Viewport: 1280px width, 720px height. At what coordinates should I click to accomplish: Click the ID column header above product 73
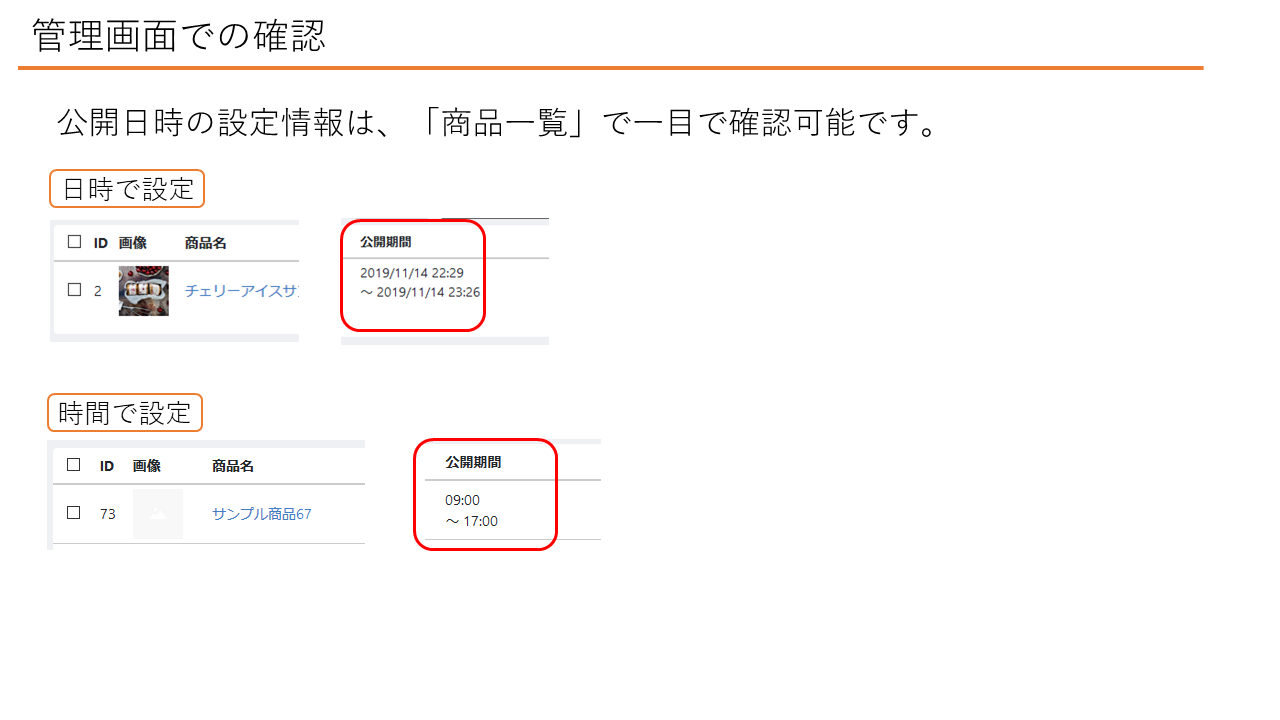click(x=107, y=466)
